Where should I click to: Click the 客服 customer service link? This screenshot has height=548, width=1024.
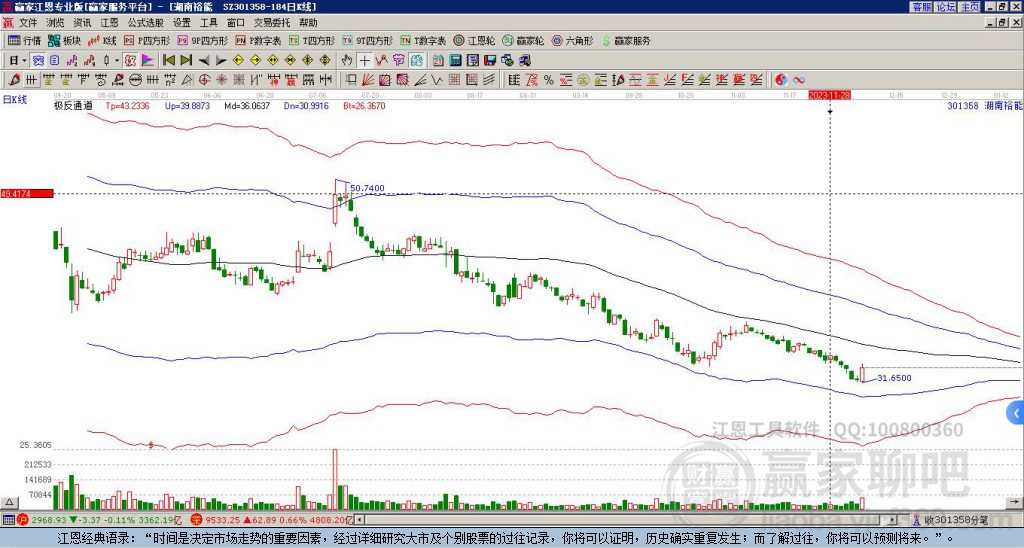(x=921, y=7)
